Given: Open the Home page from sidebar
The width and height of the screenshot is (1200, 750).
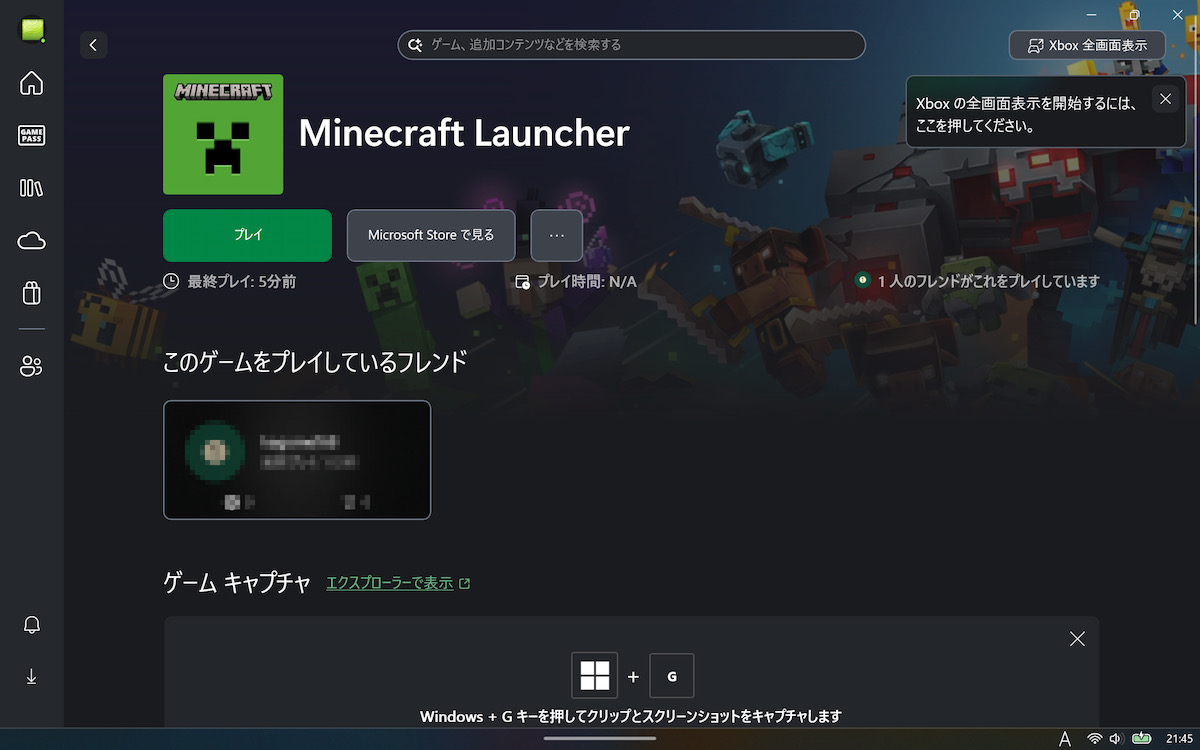Looking at the screenshot, I should pos(32,83).
